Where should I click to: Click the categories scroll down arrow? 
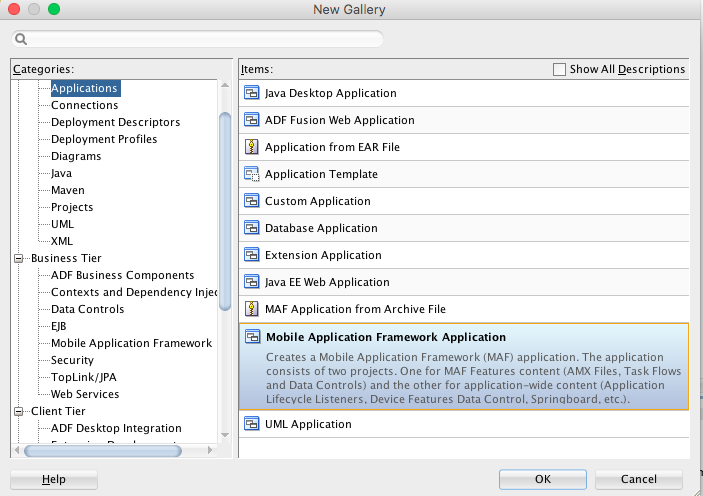click(x=225, y=435)
